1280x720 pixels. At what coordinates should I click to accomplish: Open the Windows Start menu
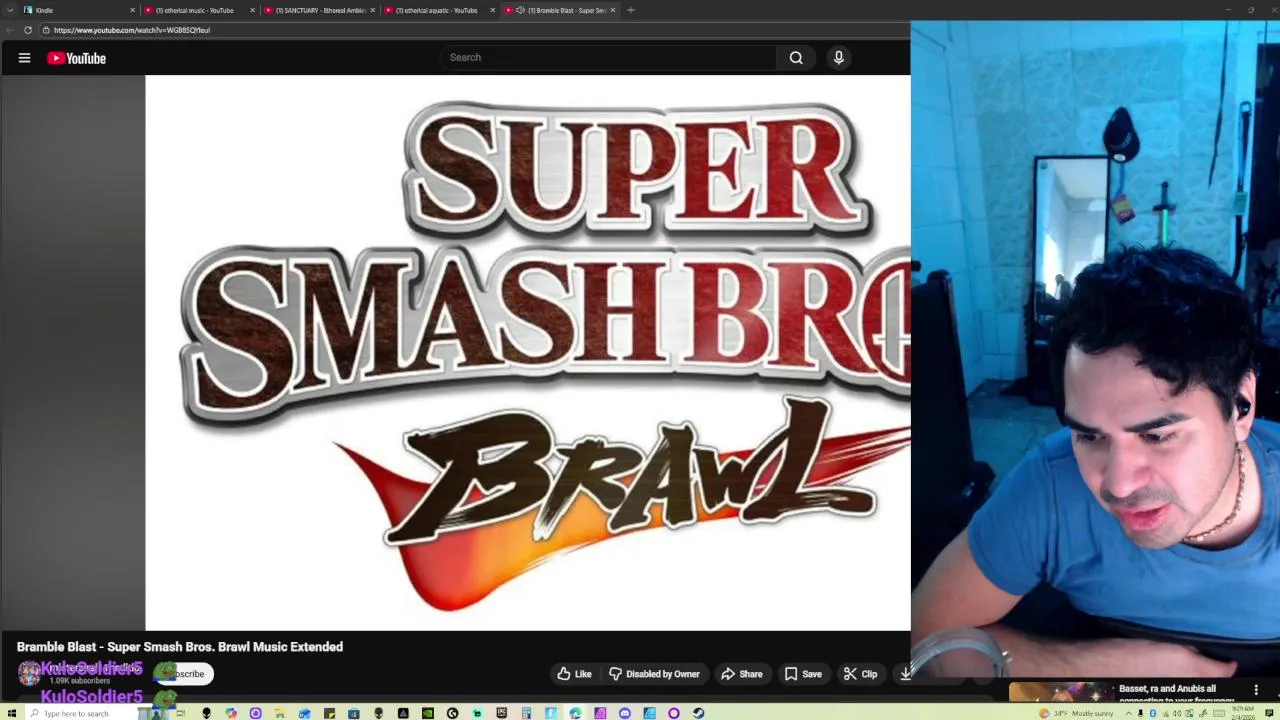coord(12,713)
